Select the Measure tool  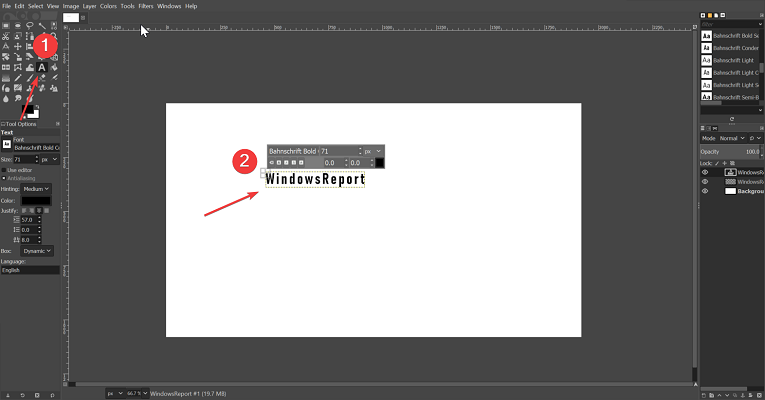6,46
